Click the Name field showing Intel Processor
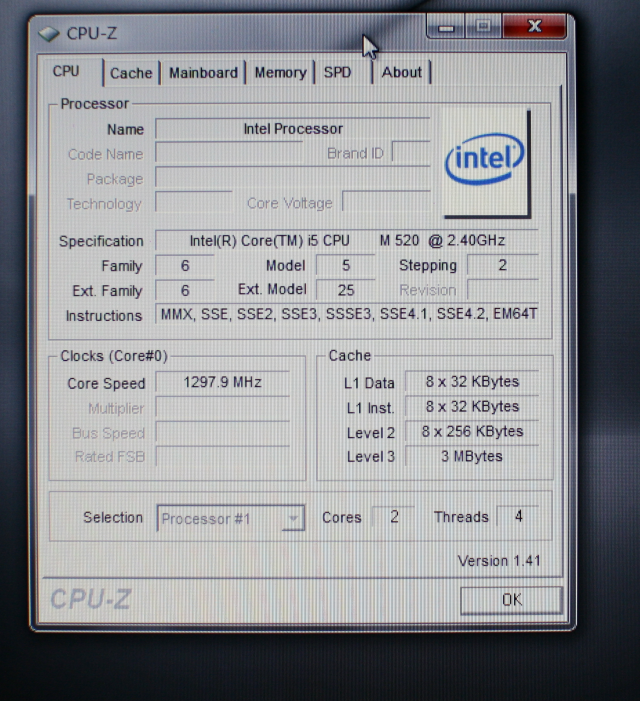Viewport: 640px width, 702px height. tap(293, 129)
